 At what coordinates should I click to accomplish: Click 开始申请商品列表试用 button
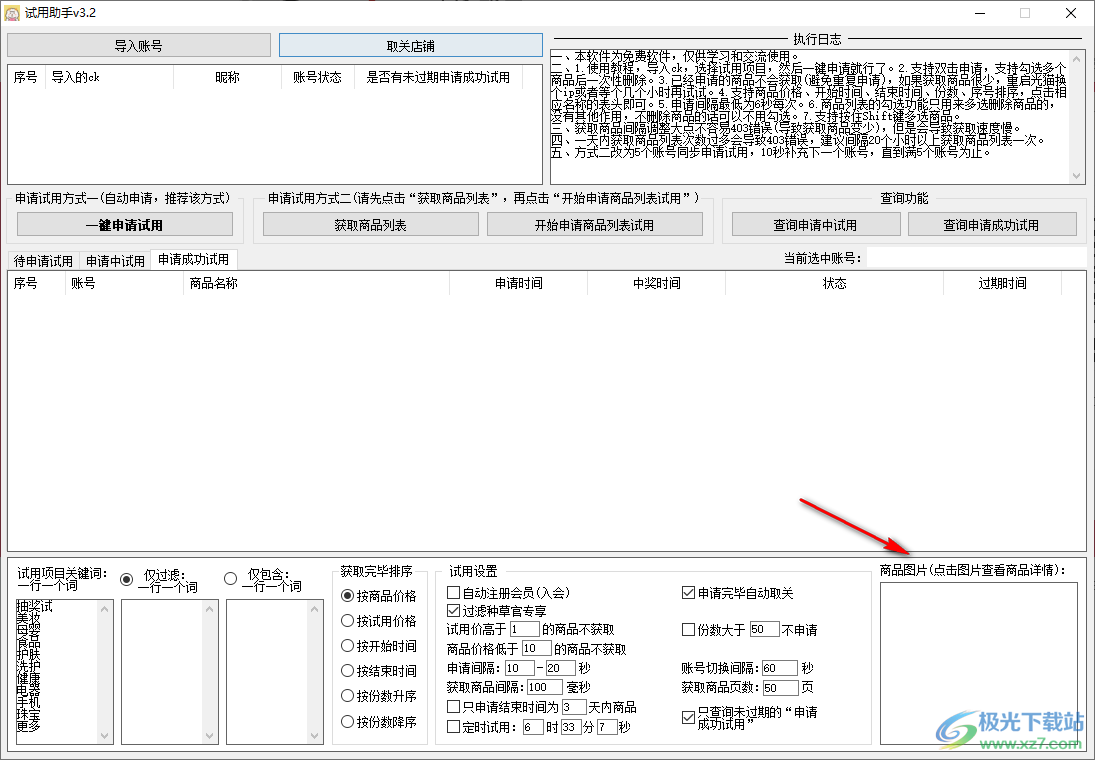coord(594,225)
